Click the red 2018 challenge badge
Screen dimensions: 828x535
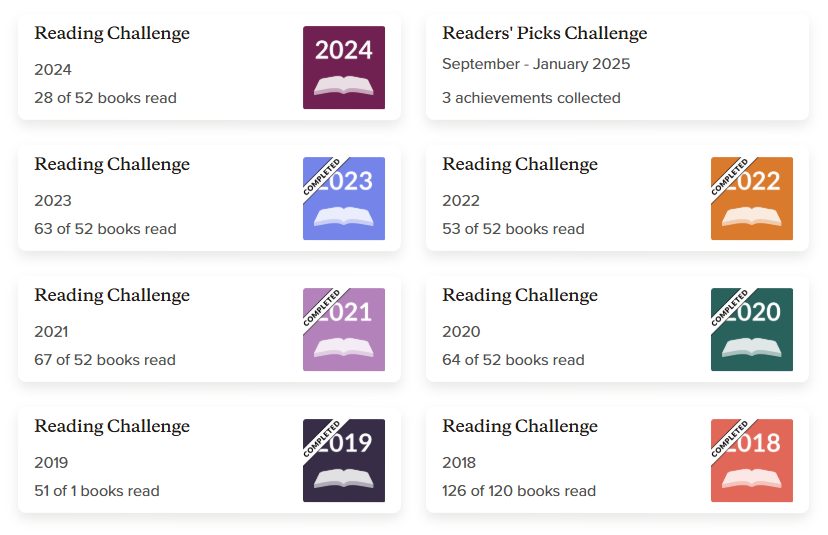tap(752, 461)
